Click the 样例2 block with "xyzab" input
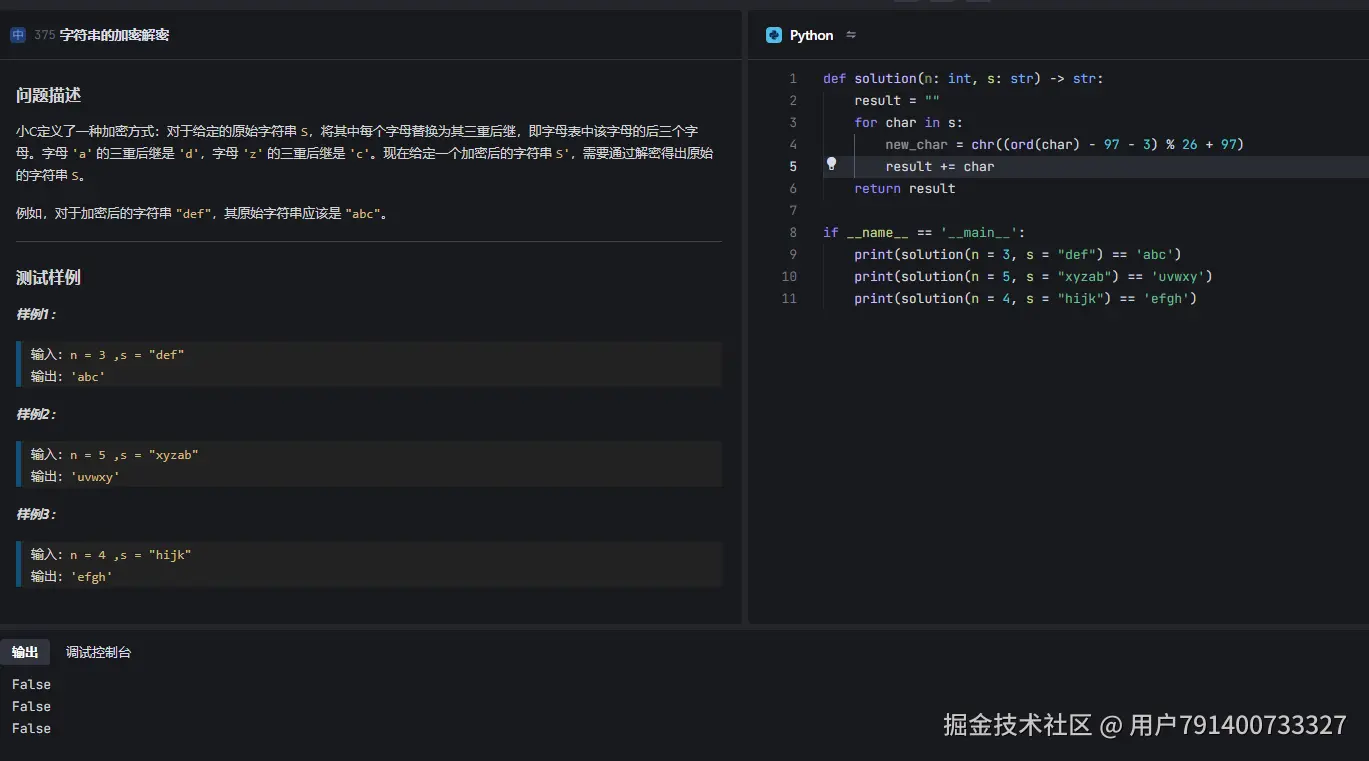Screen dimensions: 1369x761 (370, 465)
